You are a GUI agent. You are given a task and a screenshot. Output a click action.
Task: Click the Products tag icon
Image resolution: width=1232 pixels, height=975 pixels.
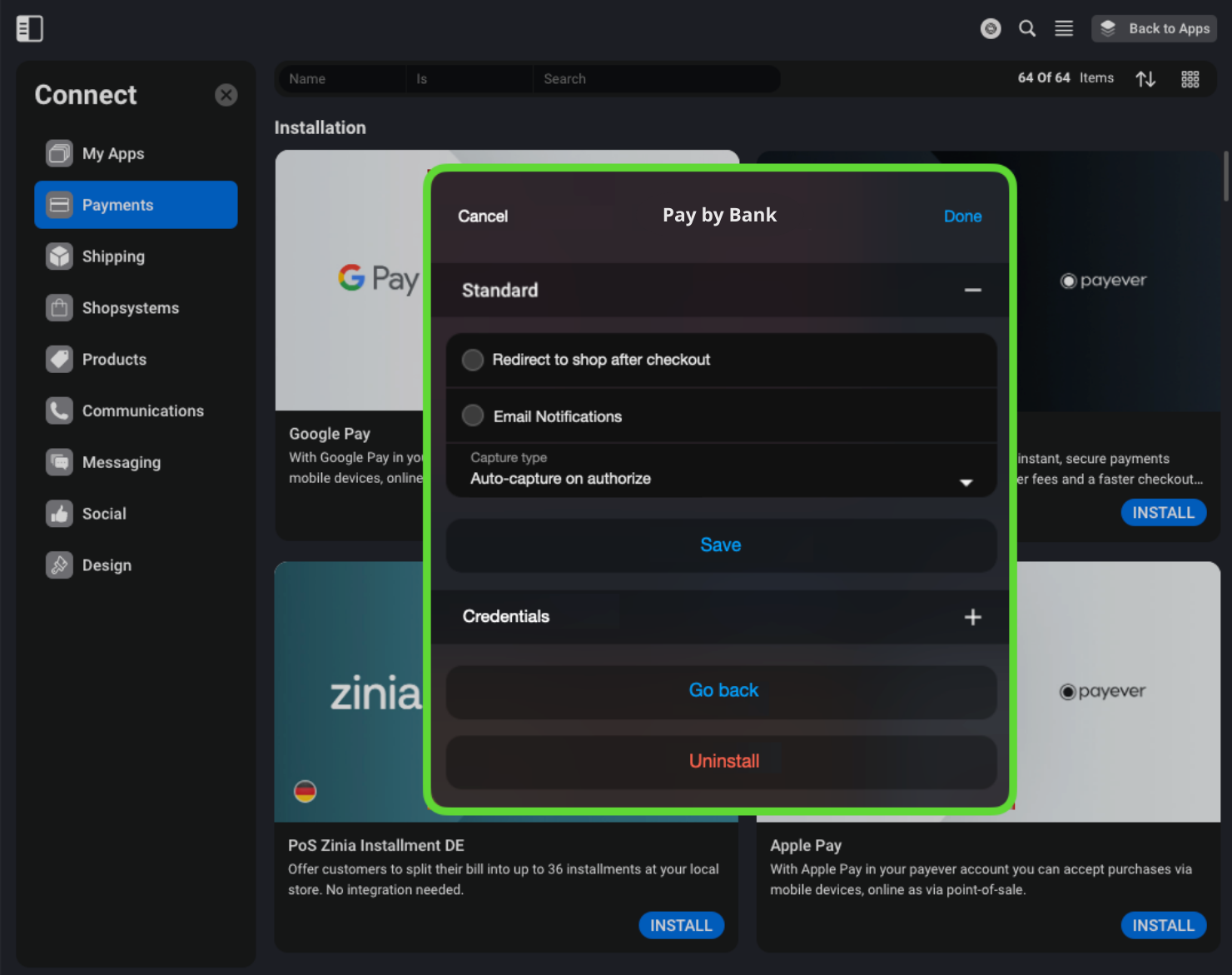tap(59, 360)
